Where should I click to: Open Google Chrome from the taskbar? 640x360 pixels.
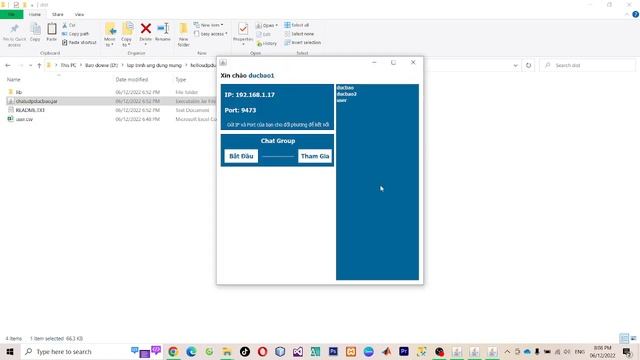click(x=173, y=351)
